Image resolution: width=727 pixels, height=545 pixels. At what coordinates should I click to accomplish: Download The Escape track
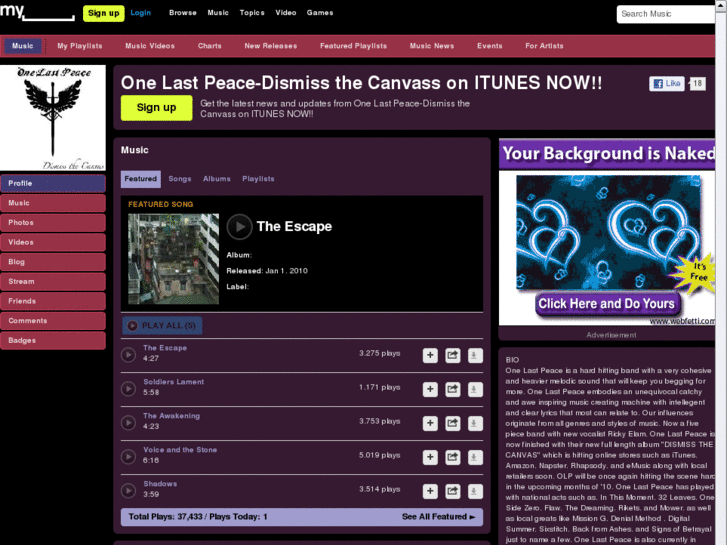pyautogui.click(x=475, y=355)
